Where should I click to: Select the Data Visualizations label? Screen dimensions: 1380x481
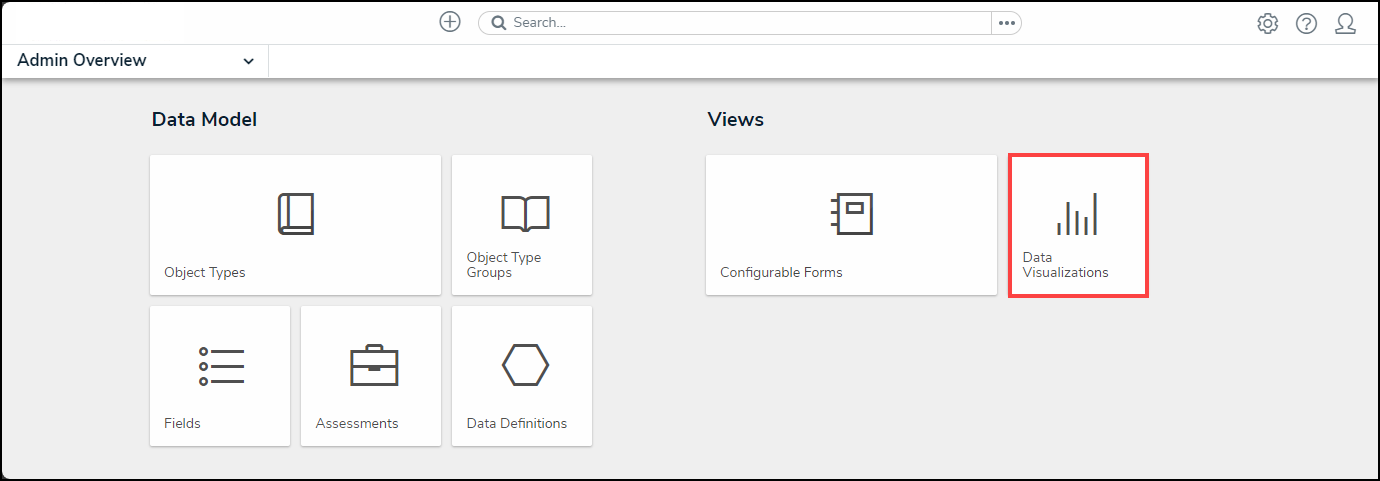pyautogui.click(x=1065, y=265)
